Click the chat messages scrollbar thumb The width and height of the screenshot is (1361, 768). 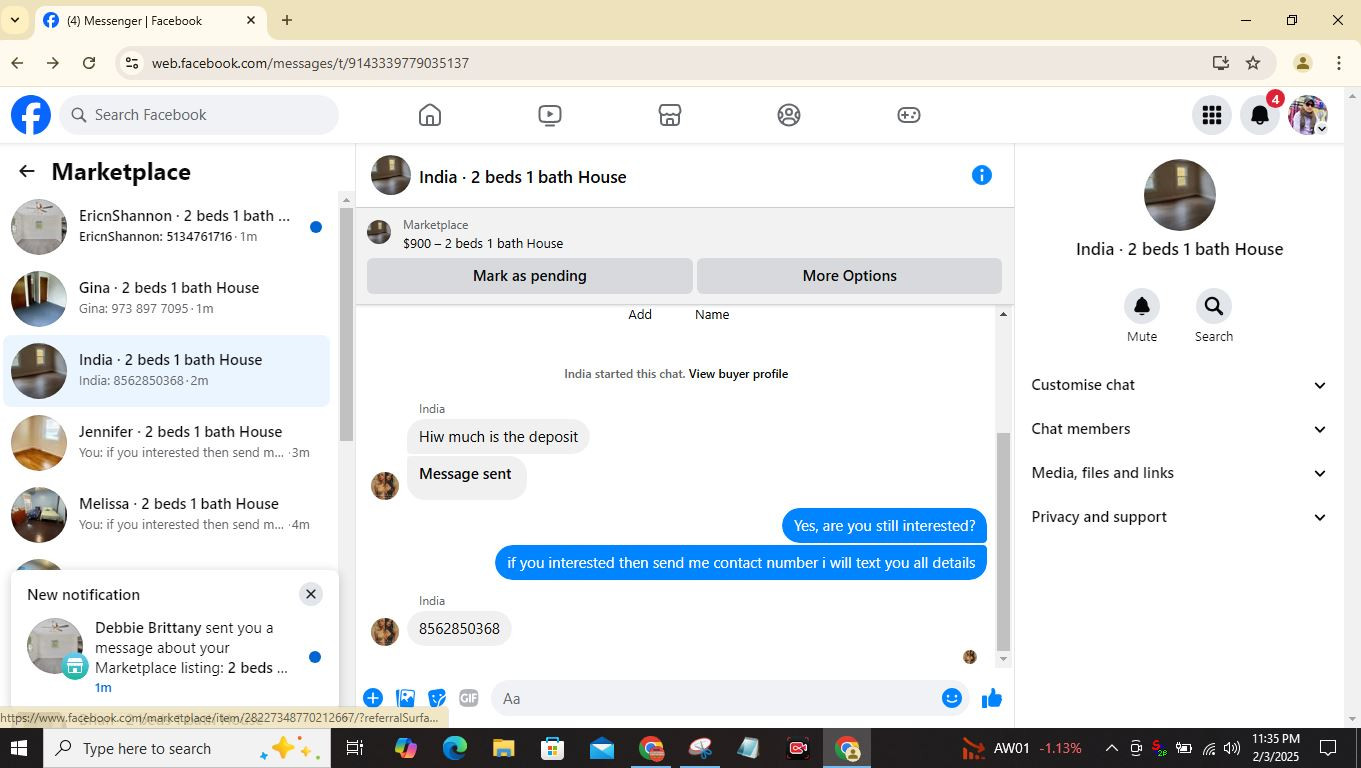(x=1003, y=541)
